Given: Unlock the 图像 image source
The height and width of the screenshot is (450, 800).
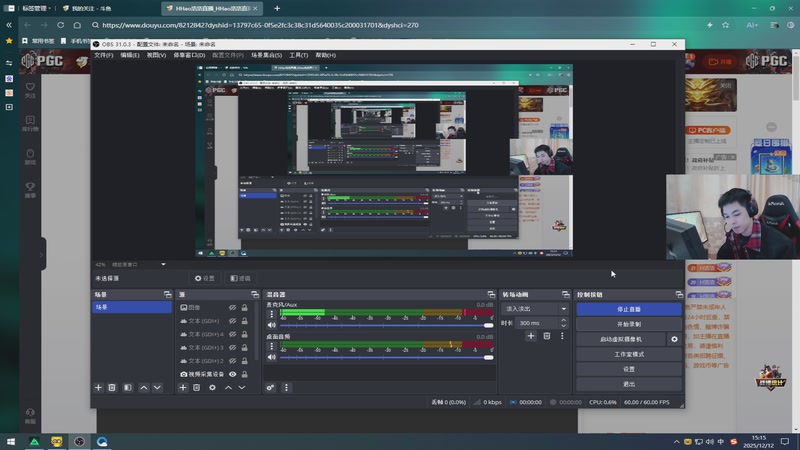Looking at the screenshot, I should pos(244,308).
